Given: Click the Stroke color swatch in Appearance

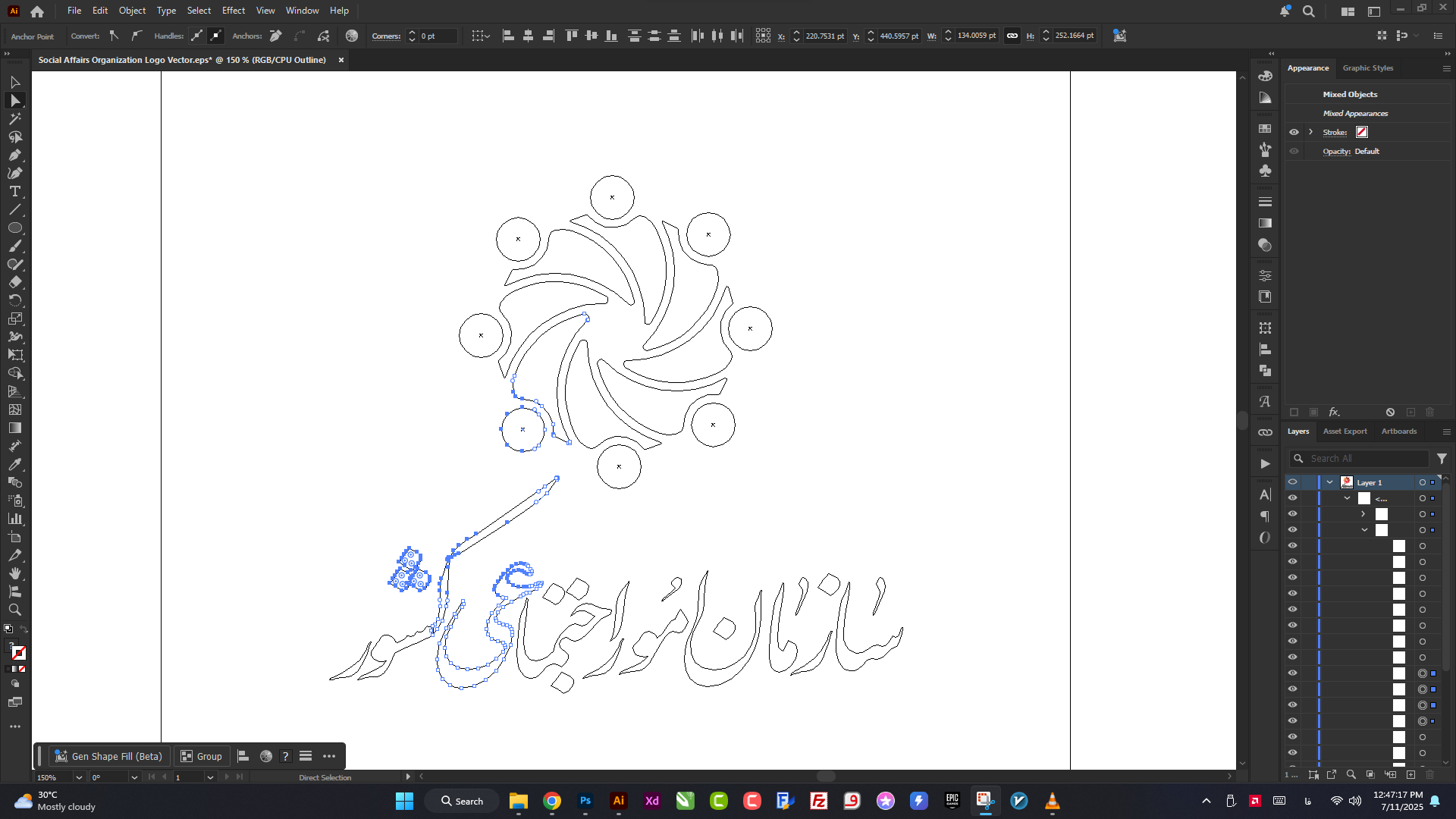Looking at the screenshot, I should pos(1362,132).
